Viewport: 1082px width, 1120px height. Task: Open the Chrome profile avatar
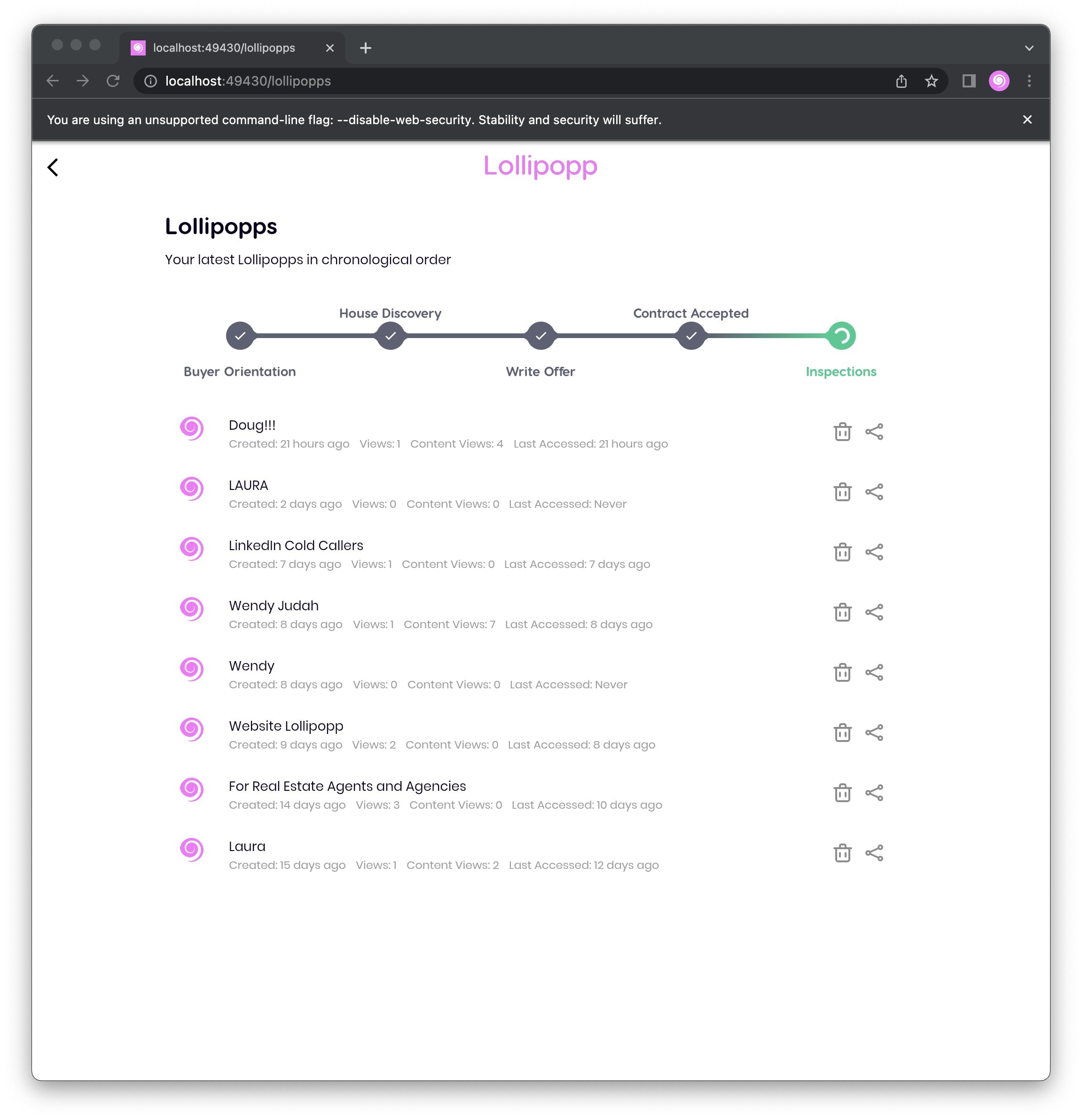tap(999, 81)
